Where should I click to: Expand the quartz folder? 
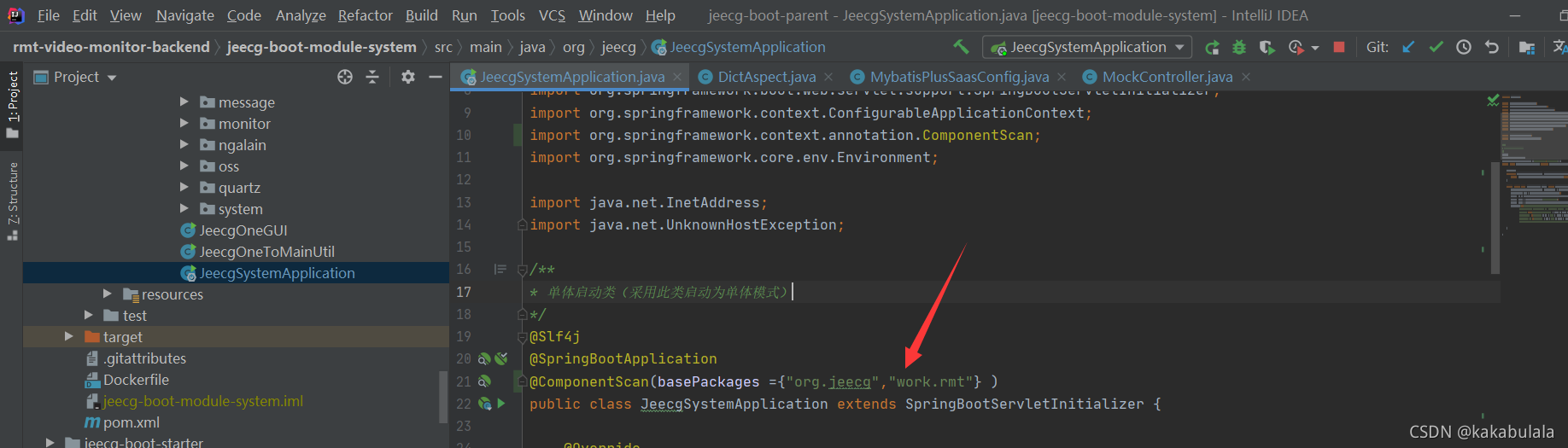click(184, 187)
